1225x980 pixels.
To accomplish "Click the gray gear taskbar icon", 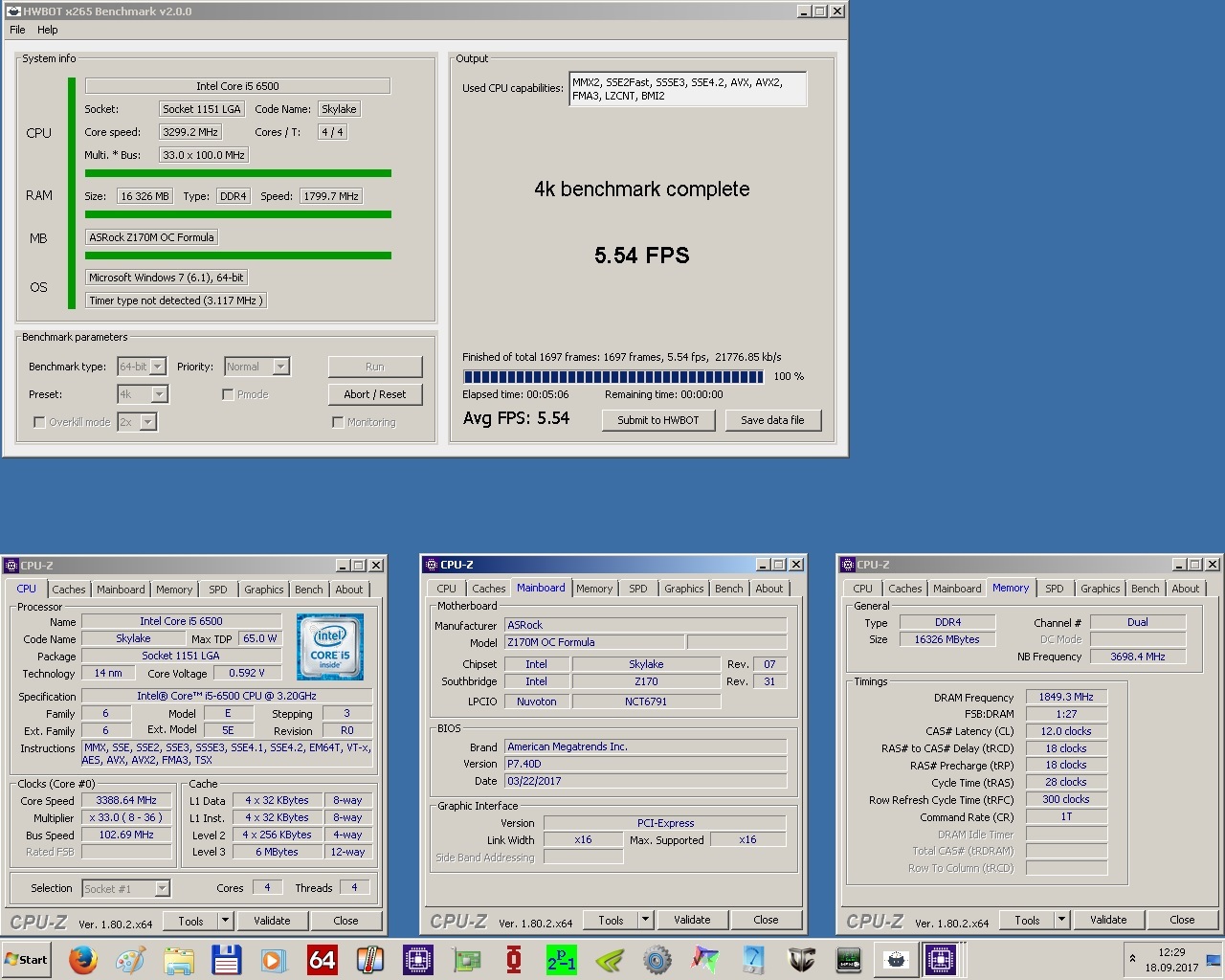I will point(657,959).
